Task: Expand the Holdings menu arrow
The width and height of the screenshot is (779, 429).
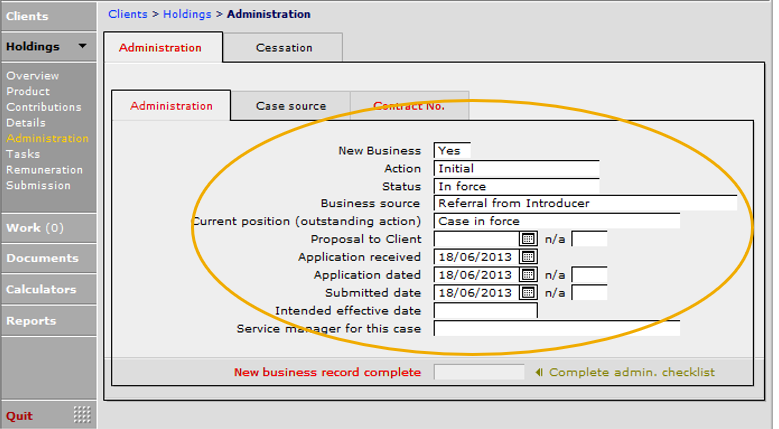Action: [x=82, y=46]
